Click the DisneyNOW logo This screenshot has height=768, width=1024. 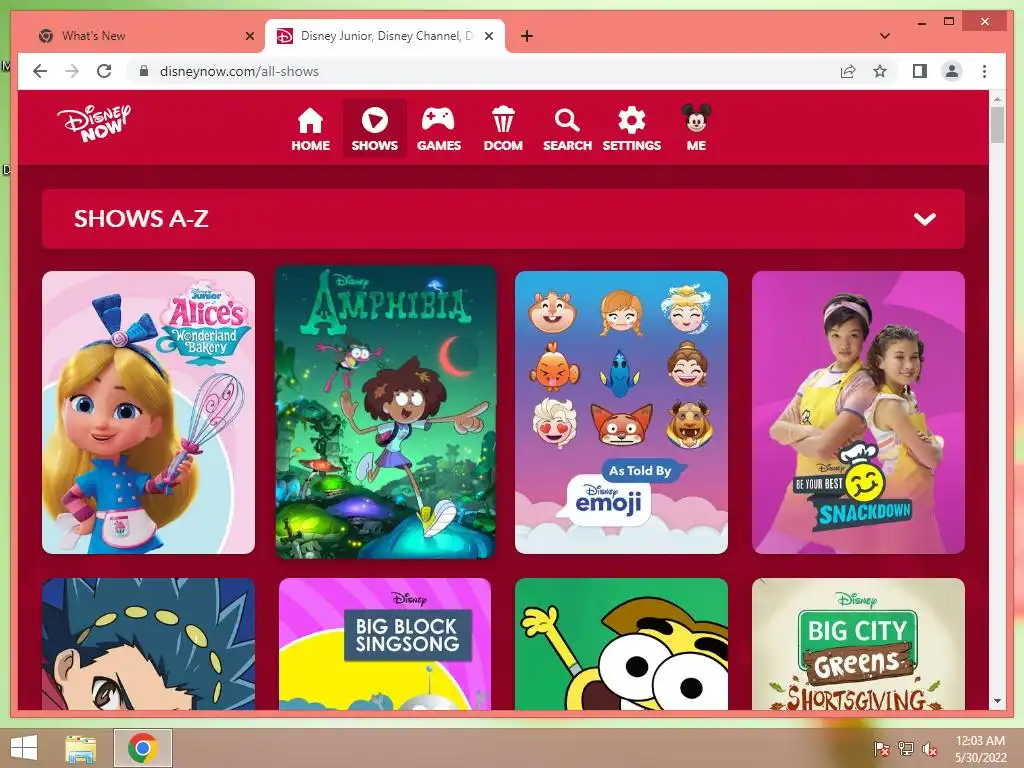tap(93, 122)
